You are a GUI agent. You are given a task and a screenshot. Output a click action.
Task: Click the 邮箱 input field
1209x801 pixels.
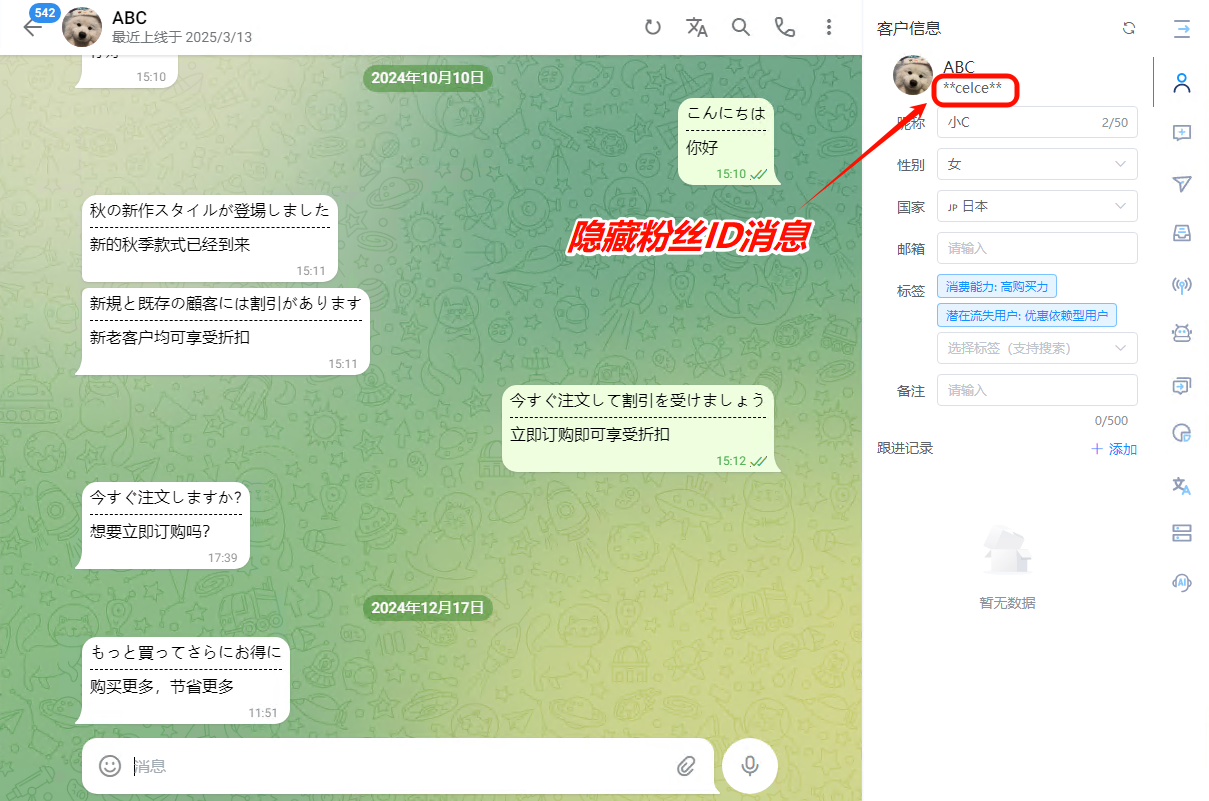pos(1036,248)
